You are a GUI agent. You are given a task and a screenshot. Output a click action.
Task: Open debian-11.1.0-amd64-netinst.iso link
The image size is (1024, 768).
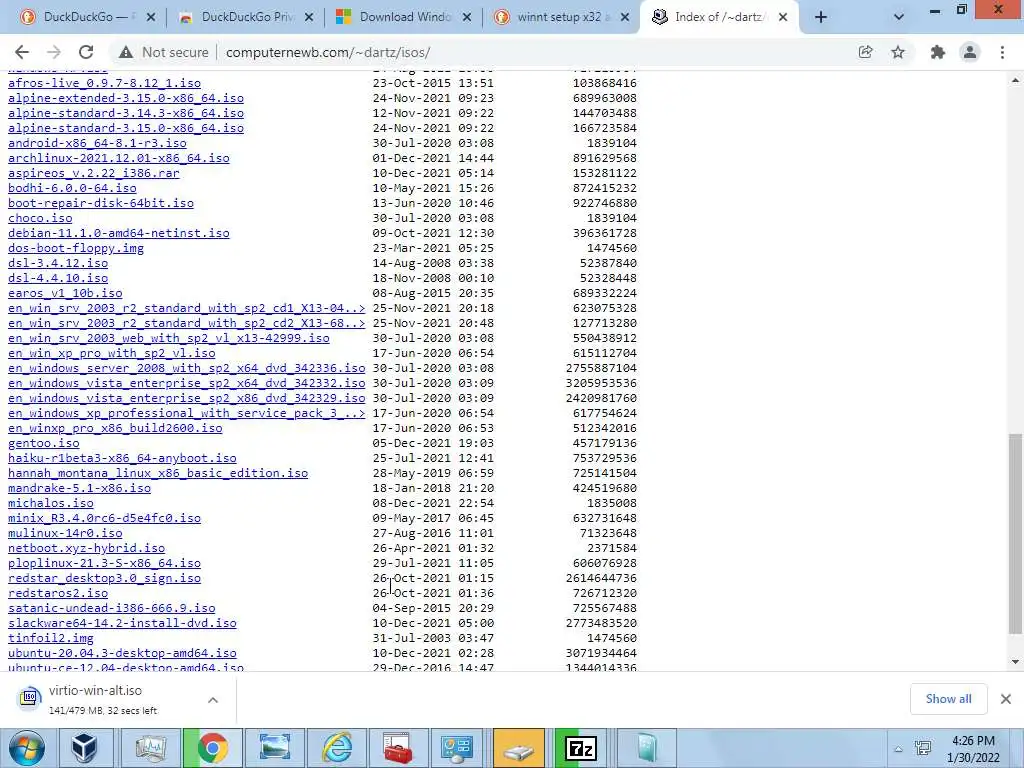coord(119,233)
